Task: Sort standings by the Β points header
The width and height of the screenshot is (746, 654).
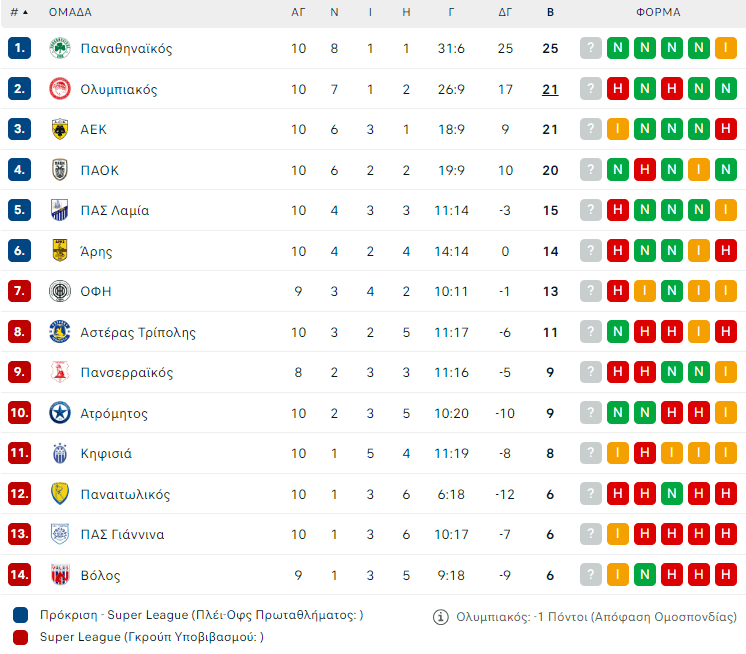Action: (550, 13)
